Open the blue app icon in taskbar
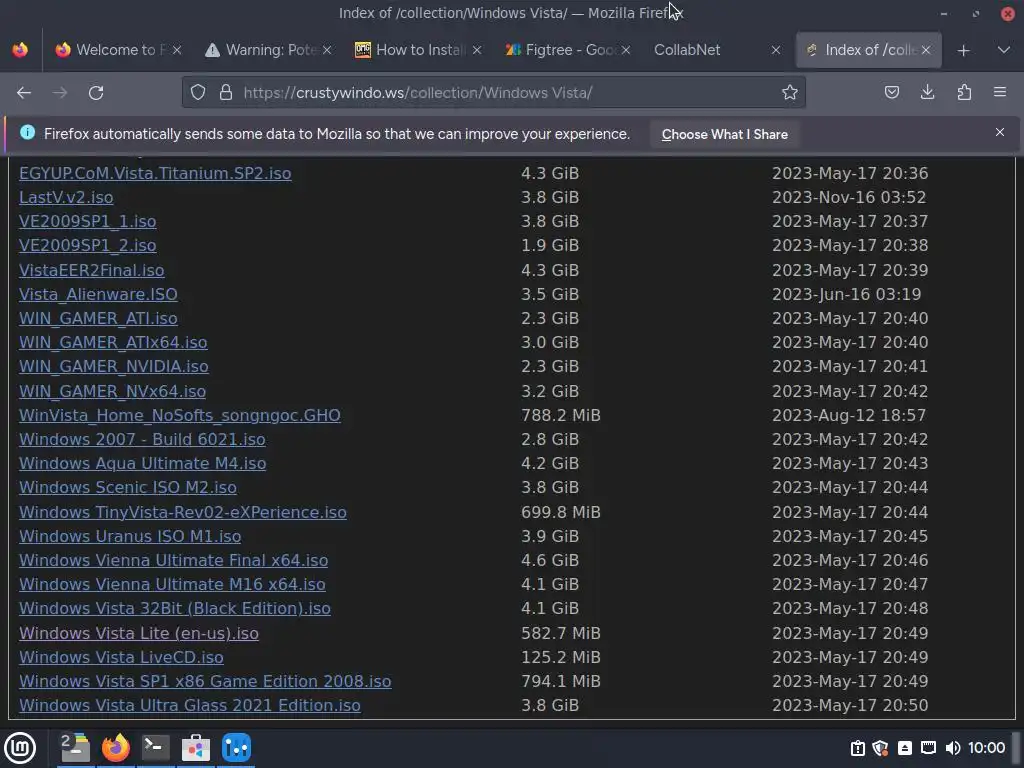 click(x=236, y=748)
